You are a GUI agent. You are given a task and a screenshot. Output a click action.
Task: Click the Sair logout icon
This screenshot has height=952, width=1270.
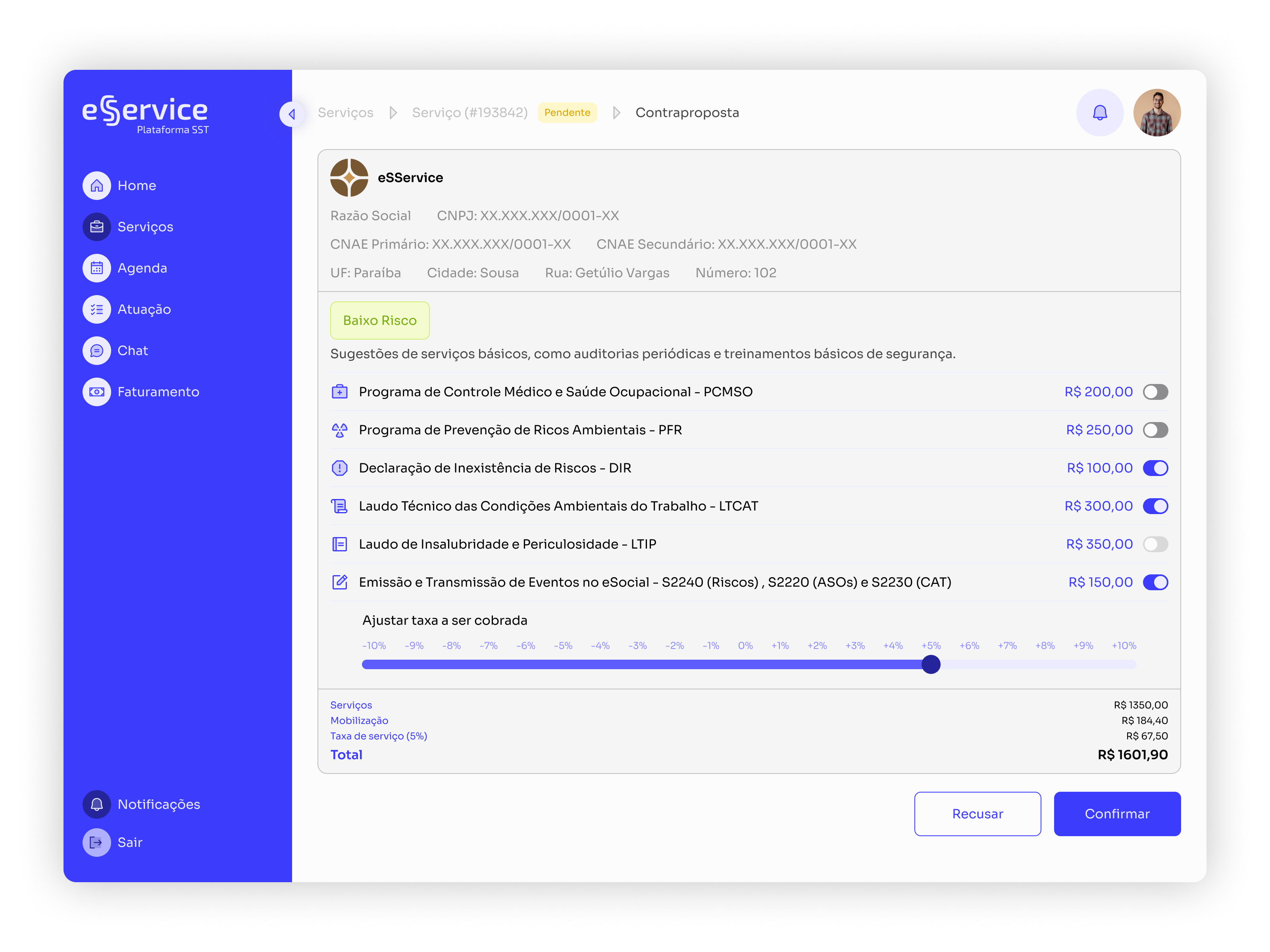(x=96, y=843)
